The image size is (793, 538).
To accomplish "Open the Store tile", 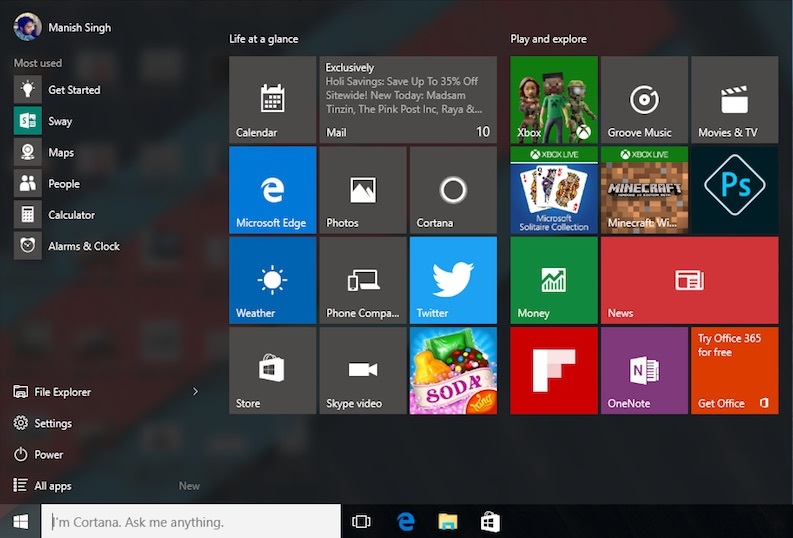I will (x=273, y=371).
